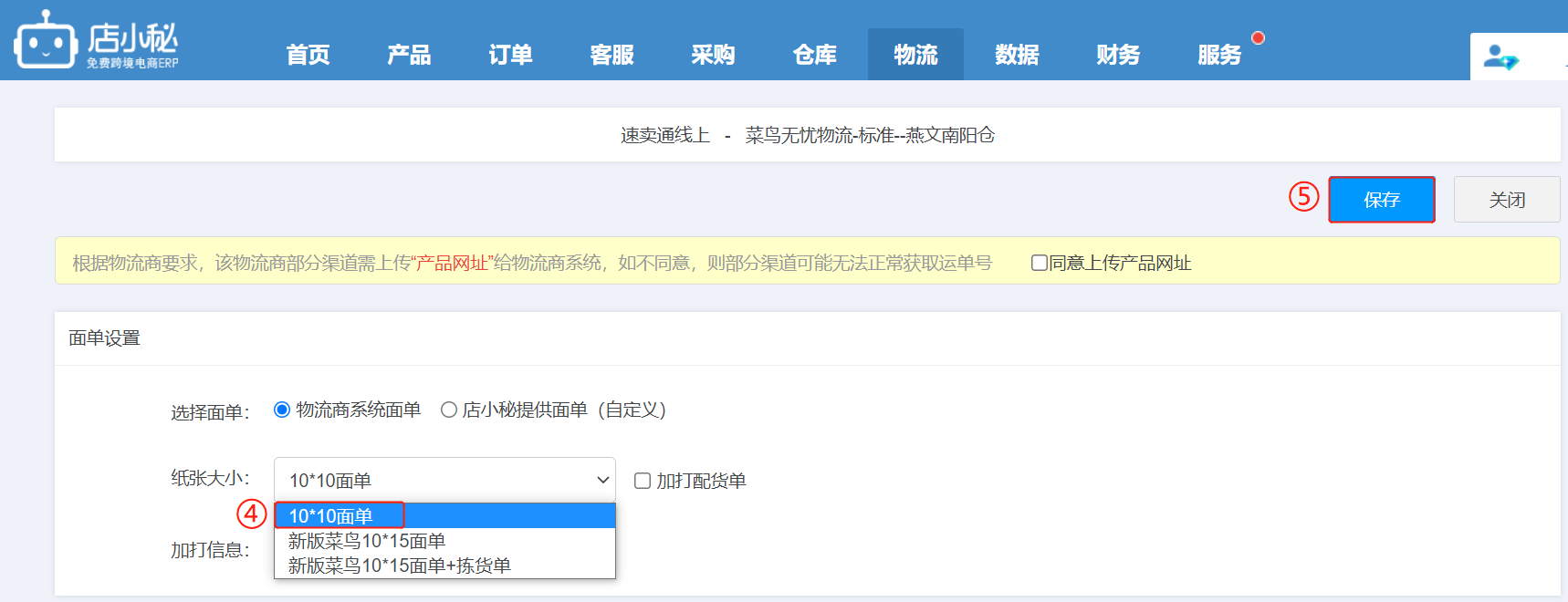1568x602 pixels.
Task: Open the 首页 menu
Action: tap(308, 55)
